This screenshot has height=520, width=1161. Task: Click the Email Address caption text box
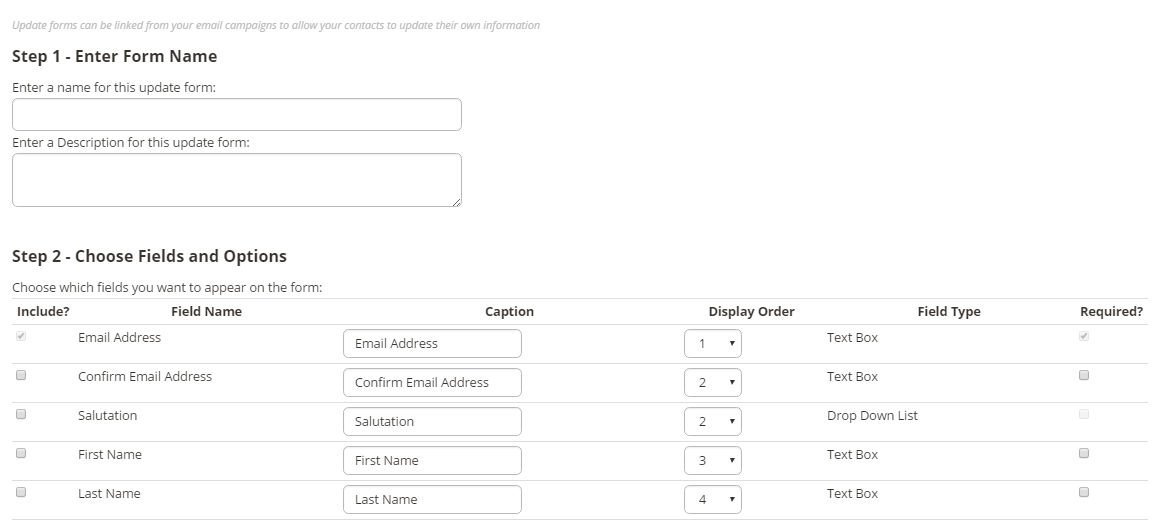tap(432, 344)
